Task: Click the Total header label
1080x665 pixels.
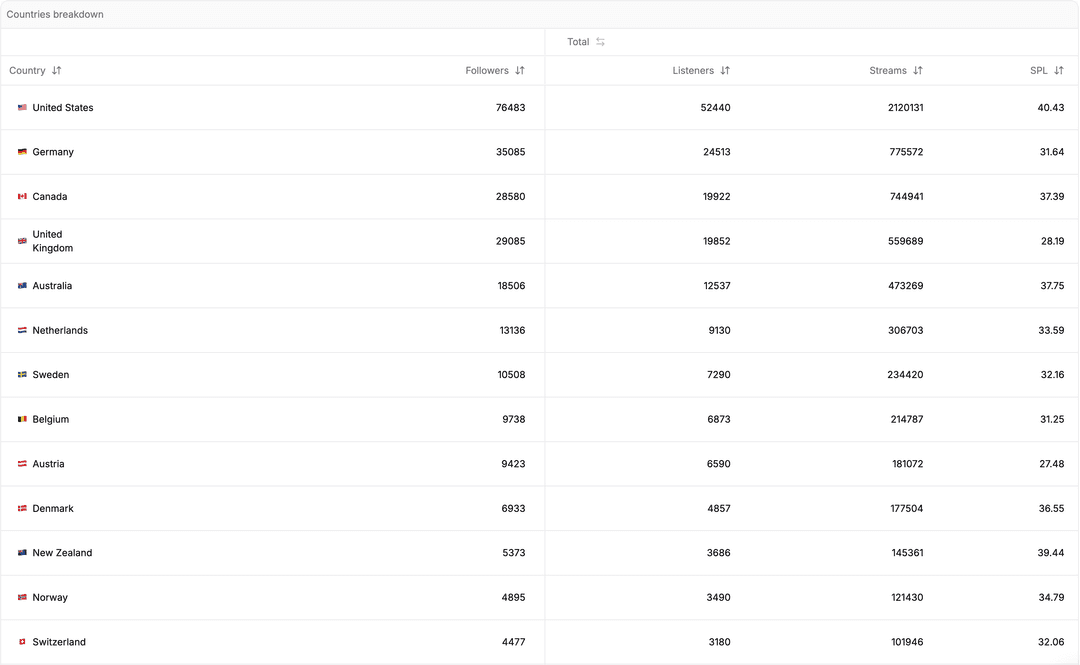Action: (576, 42)
